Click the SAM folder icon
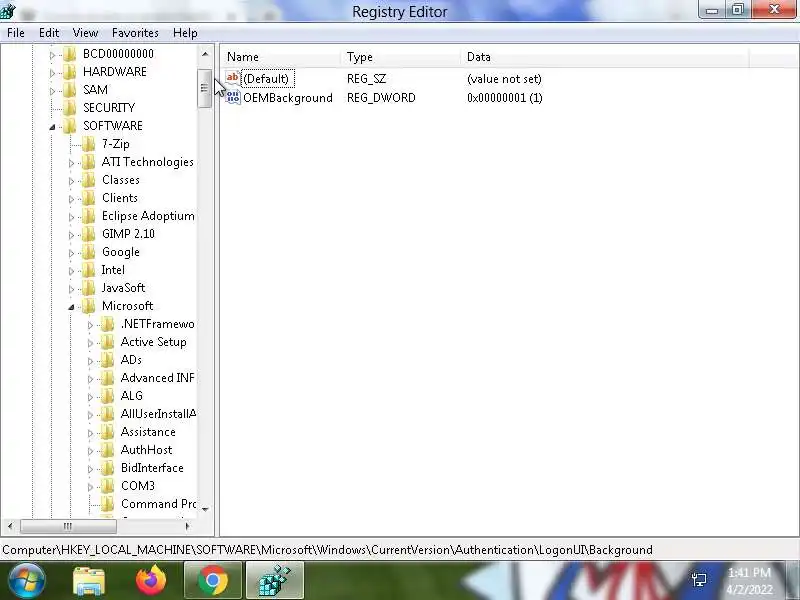The height and width of the screenshot is (600, 800). click(x=69, y=90)
